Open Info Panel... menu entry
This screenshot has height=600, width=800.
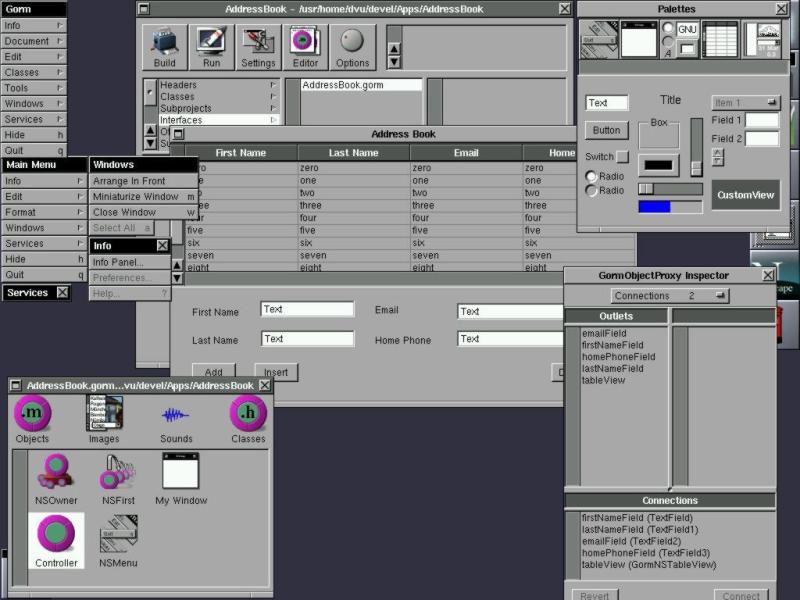pyautogui.click(x=118, y=262)
